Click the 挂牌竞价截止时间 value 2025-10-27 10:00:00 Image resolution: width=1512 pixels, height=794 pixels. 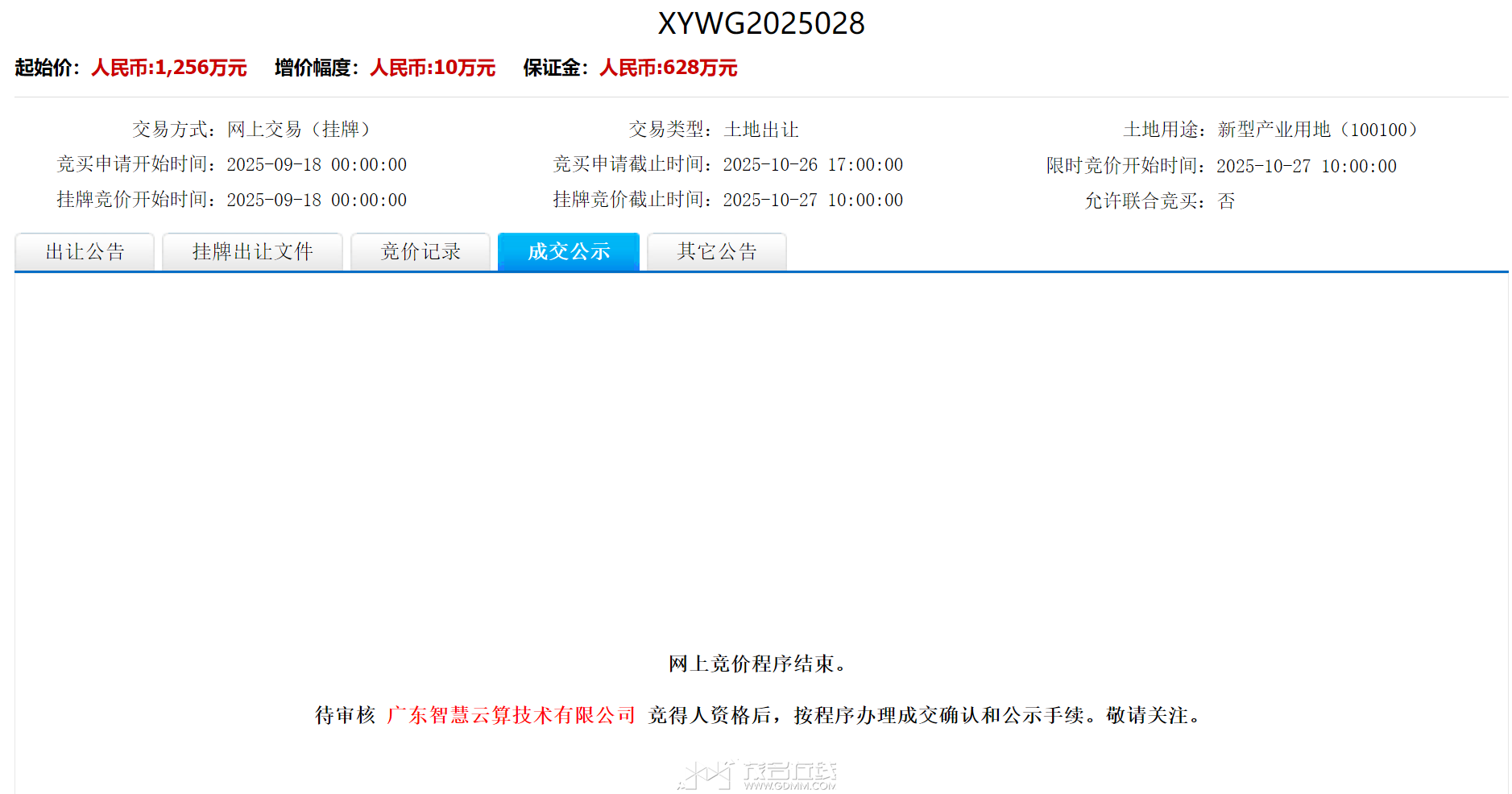(813, 201)
